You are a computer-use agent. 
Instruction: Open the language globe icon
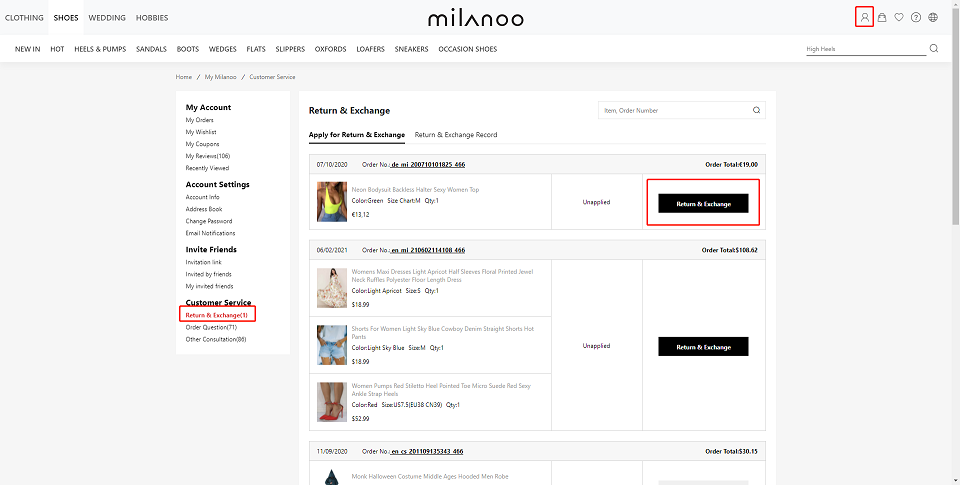click(x=933, y=17)
